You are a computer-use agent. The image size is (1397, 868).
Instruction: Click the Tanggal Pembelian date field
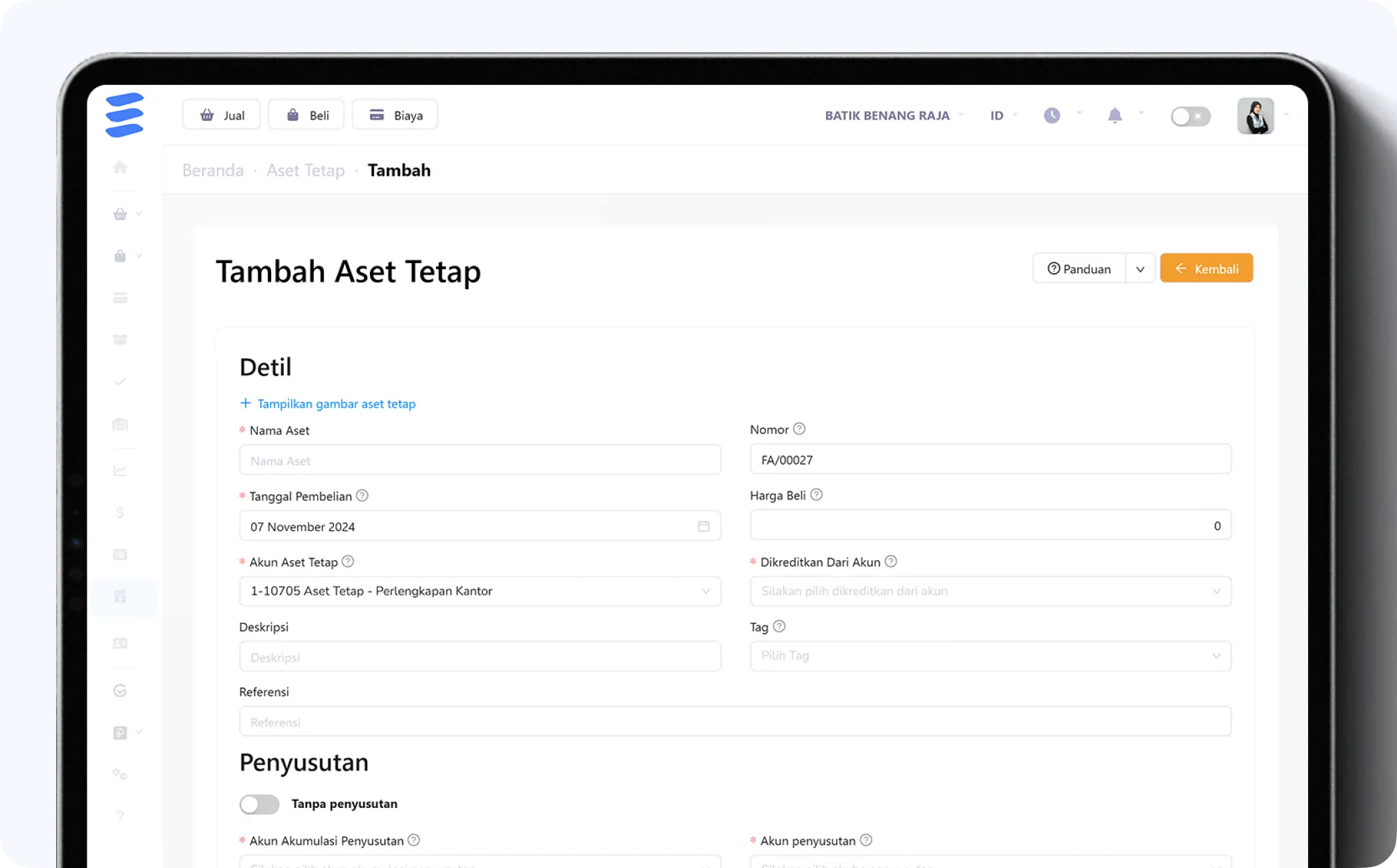(x=480, y=526)
